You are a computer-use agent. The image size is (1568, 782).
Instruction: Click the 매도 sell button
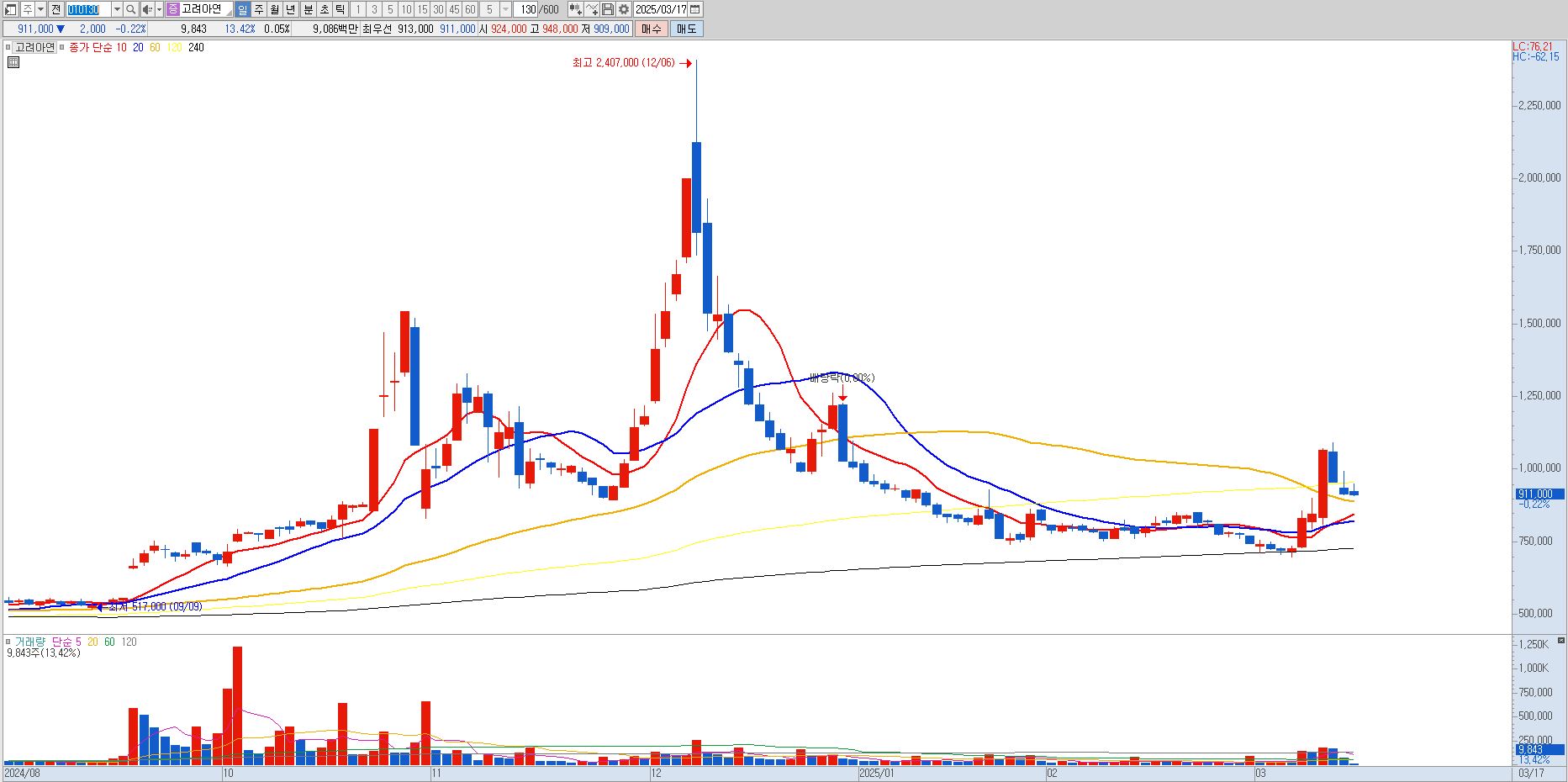point(687,29)
